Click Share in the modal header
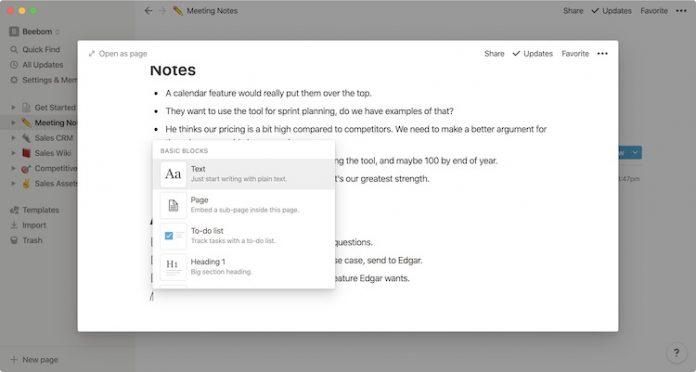 [494, 54]
